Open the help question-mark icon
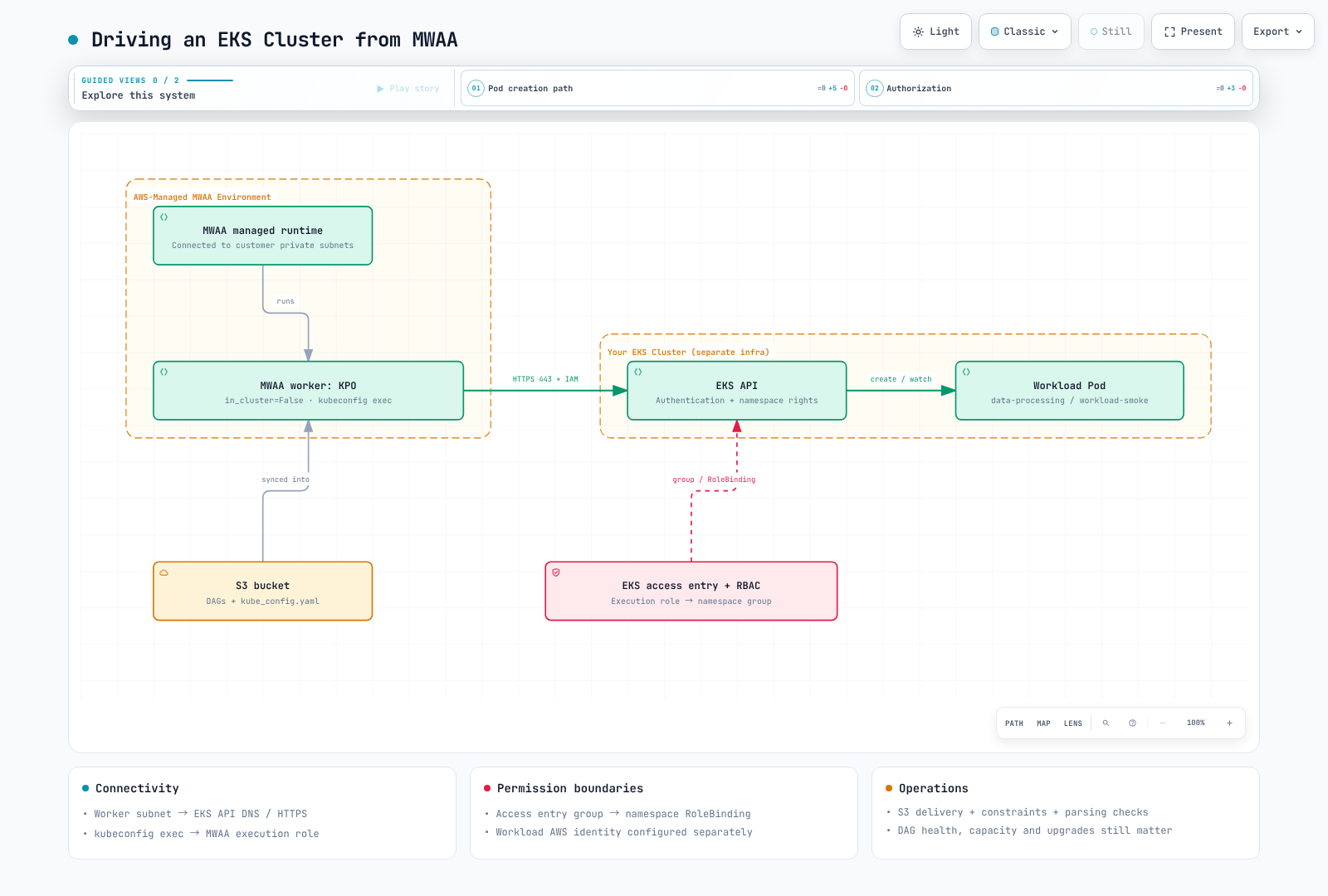Screen dimensions: 1328x896 pyautogui.click(x=1132, y=723)
